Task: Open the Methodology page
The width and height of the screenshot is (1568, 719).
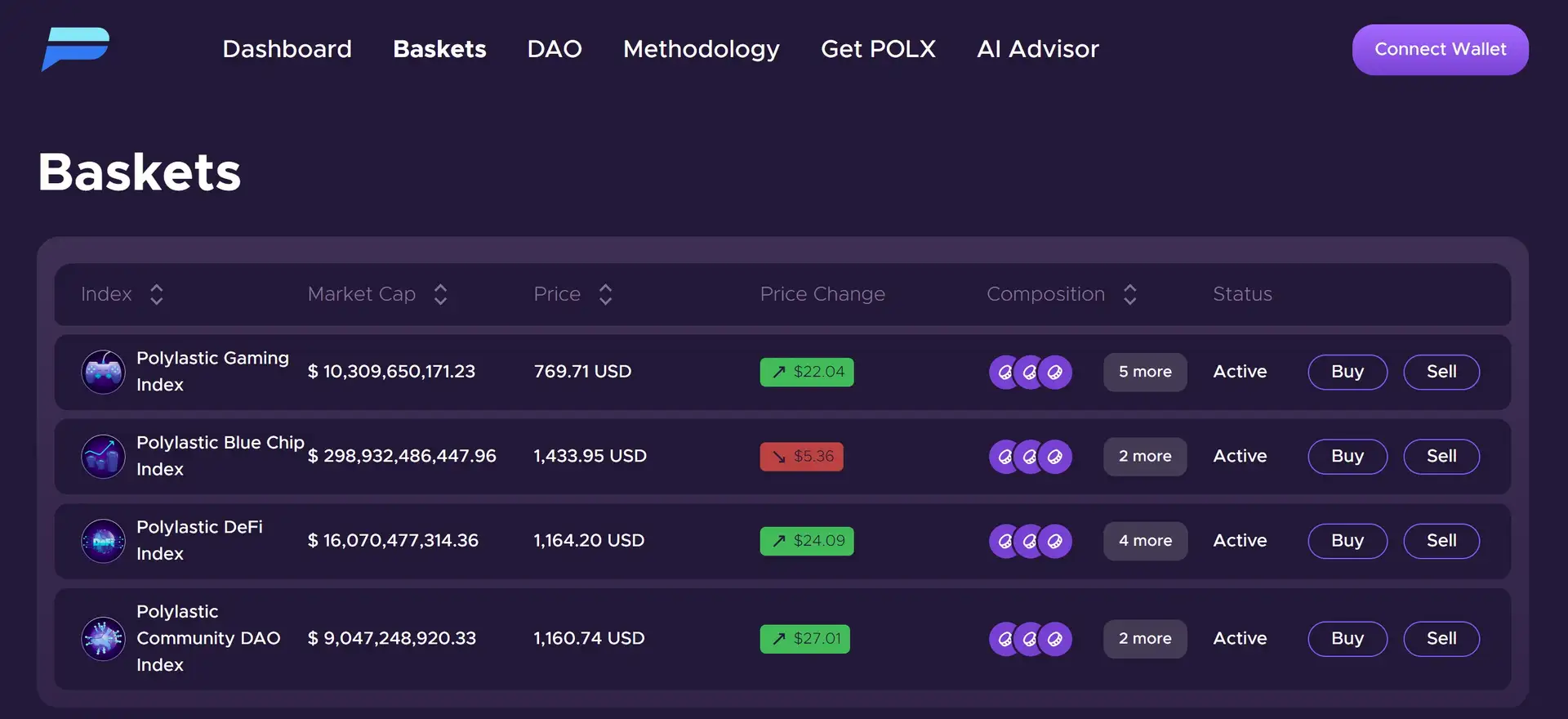Action: tap(701, 49)
